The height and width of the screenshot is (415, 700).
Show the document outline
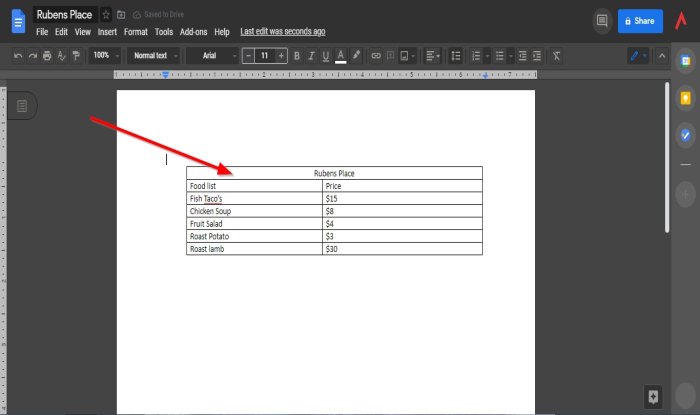click(22, 106)
